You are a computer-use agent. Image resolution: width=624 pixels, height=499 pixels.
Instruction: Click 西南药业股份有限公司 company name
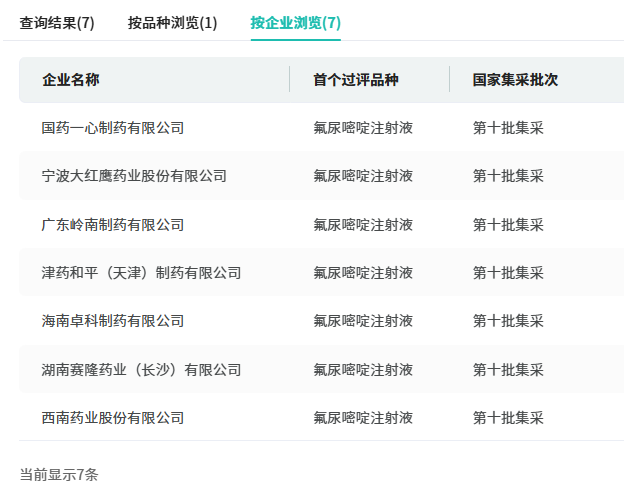(113, 418)
